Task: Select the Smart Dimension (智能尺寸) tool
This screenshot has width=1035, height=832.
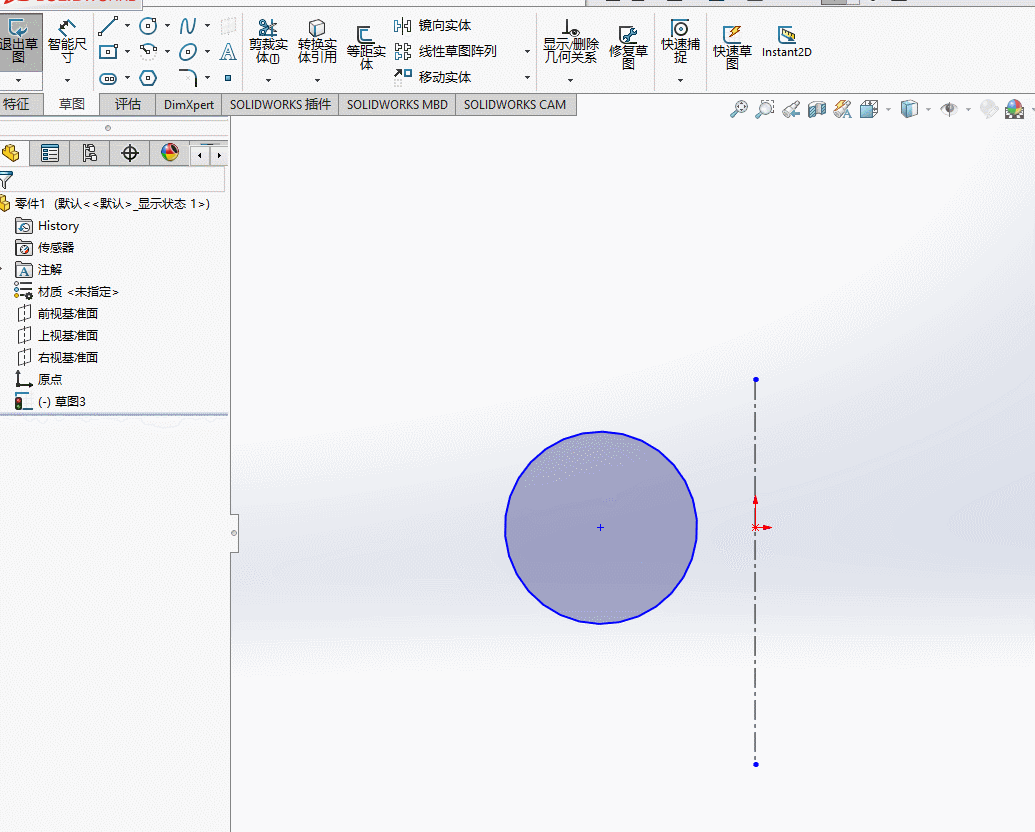Action: tap(67, 42)
